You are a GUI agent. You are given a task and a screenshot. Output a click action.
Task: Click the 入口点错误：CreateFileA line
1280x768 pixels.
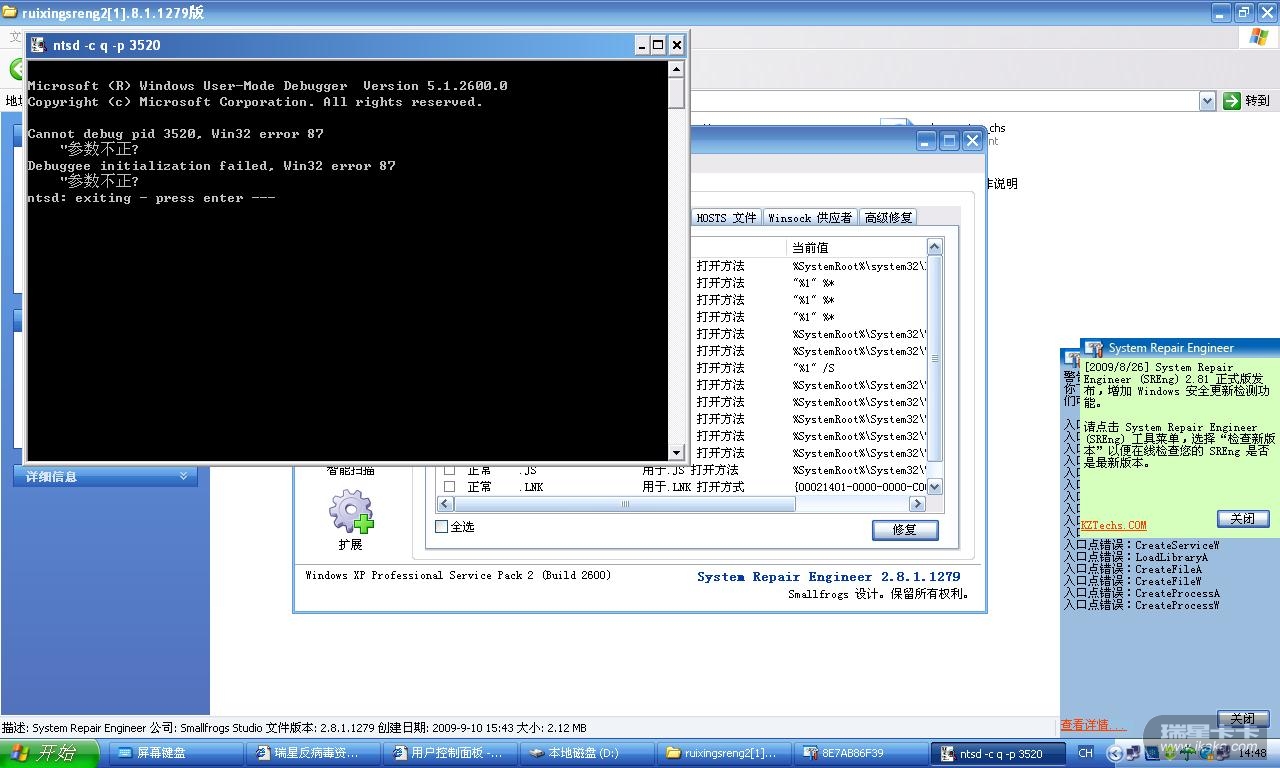pos(1132,570)
